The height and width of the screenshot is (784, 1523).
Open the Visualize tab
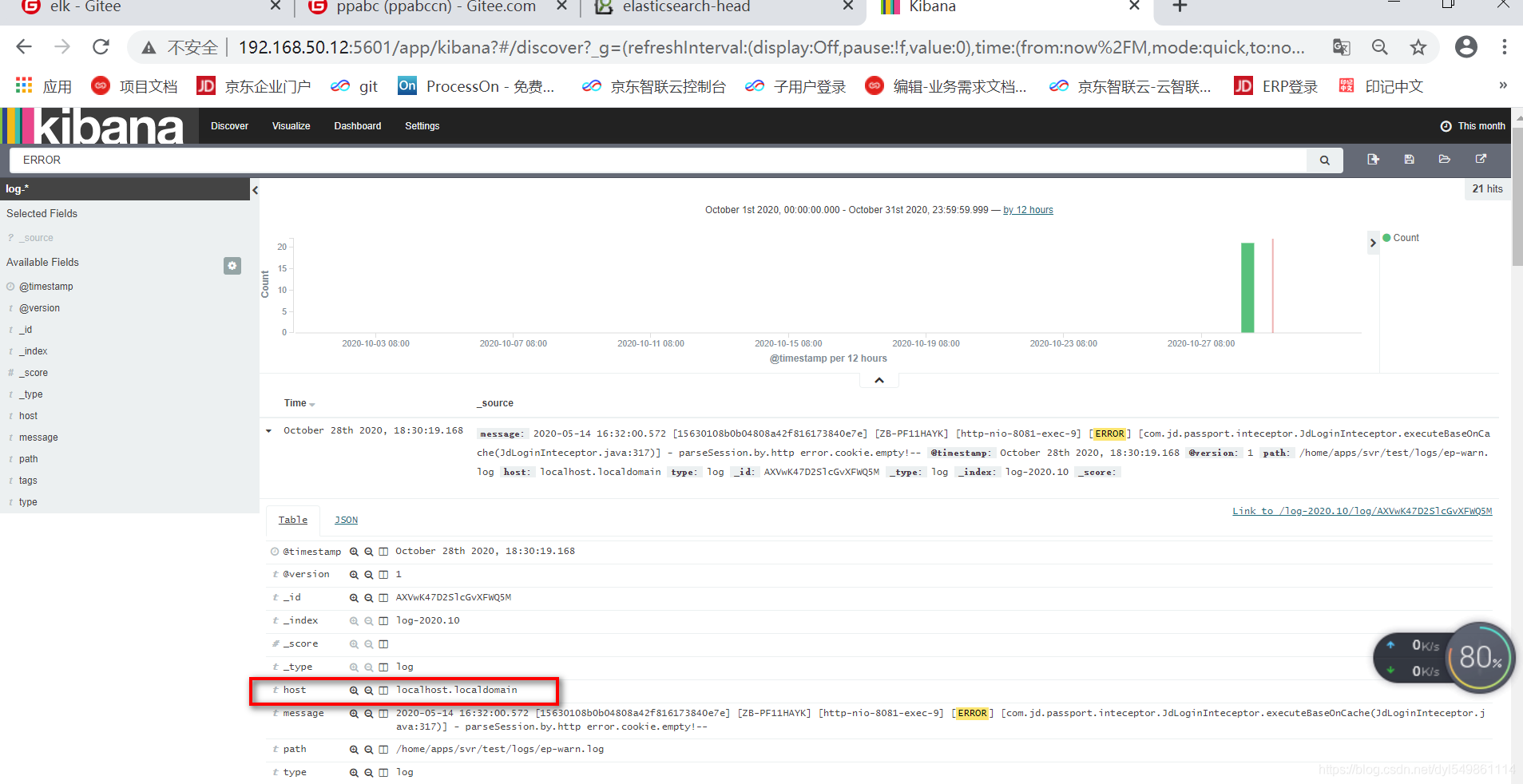(291, 126)
